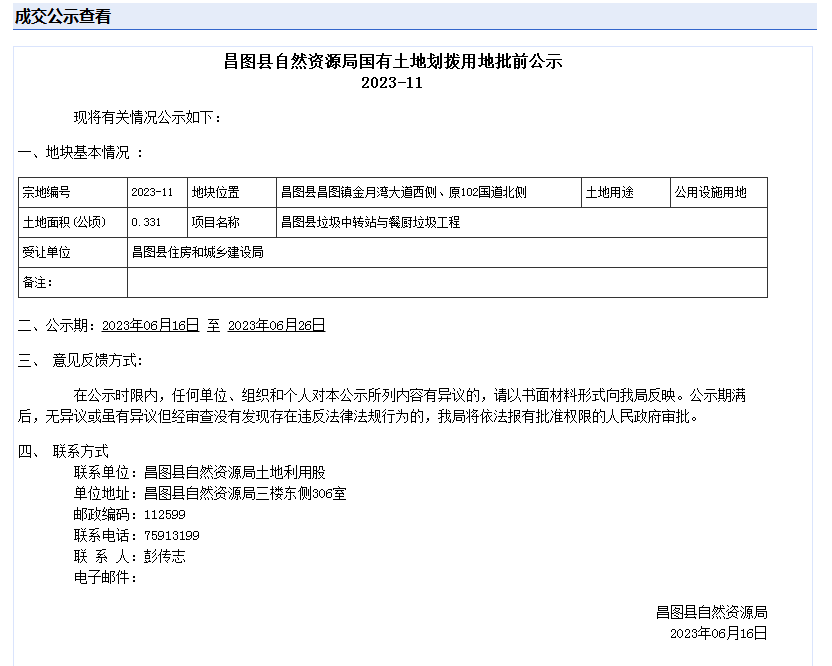The image size is (832, 666).
Task: Click the end date 2023年06月26日
Action: [276, 325]
